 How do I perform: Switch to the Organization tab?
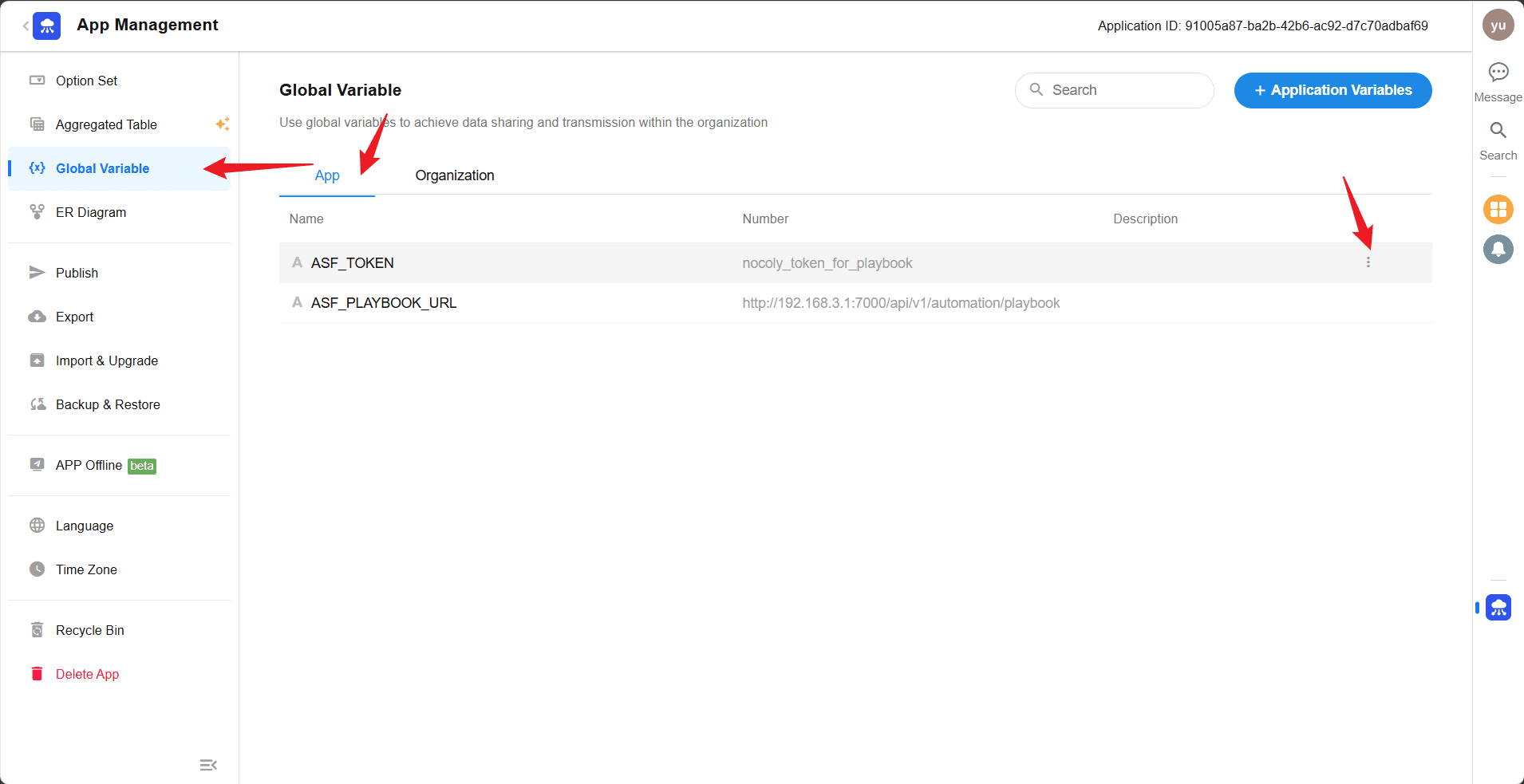(454, 175)
